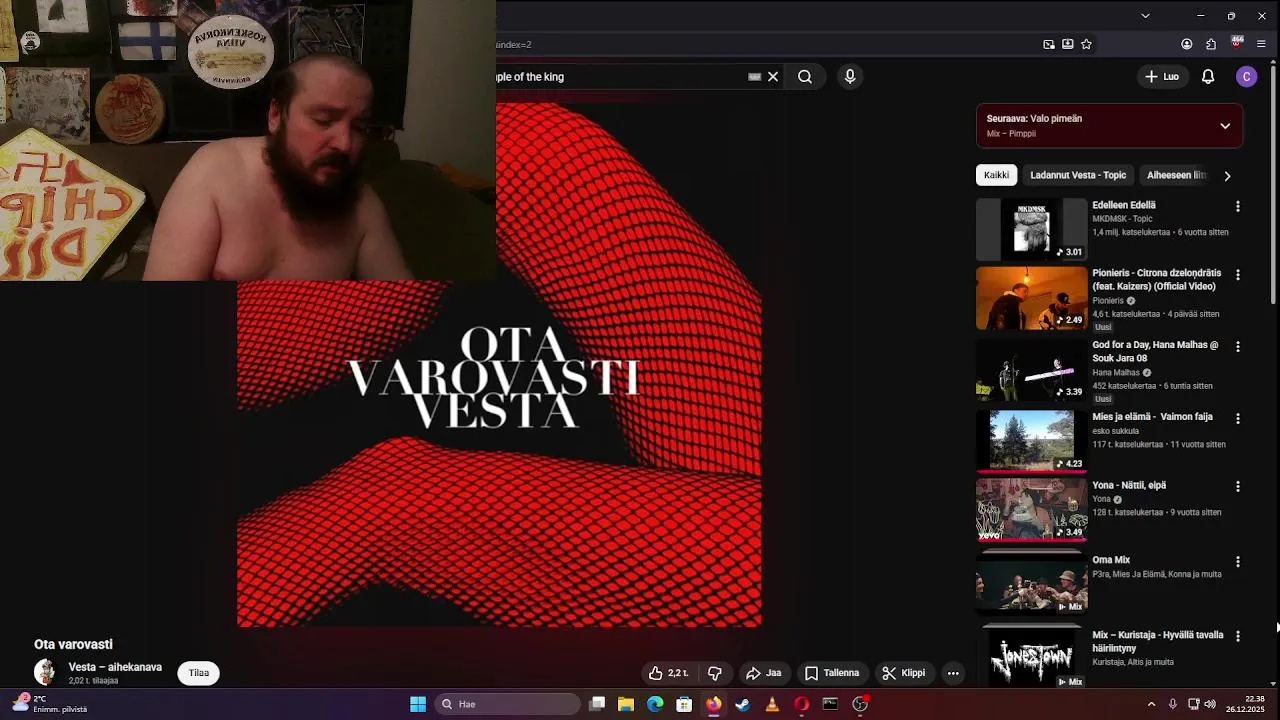This screenshot has height=720, width=1280.
Task: Open YouTube notifications bell
Action: (1208, 77)
